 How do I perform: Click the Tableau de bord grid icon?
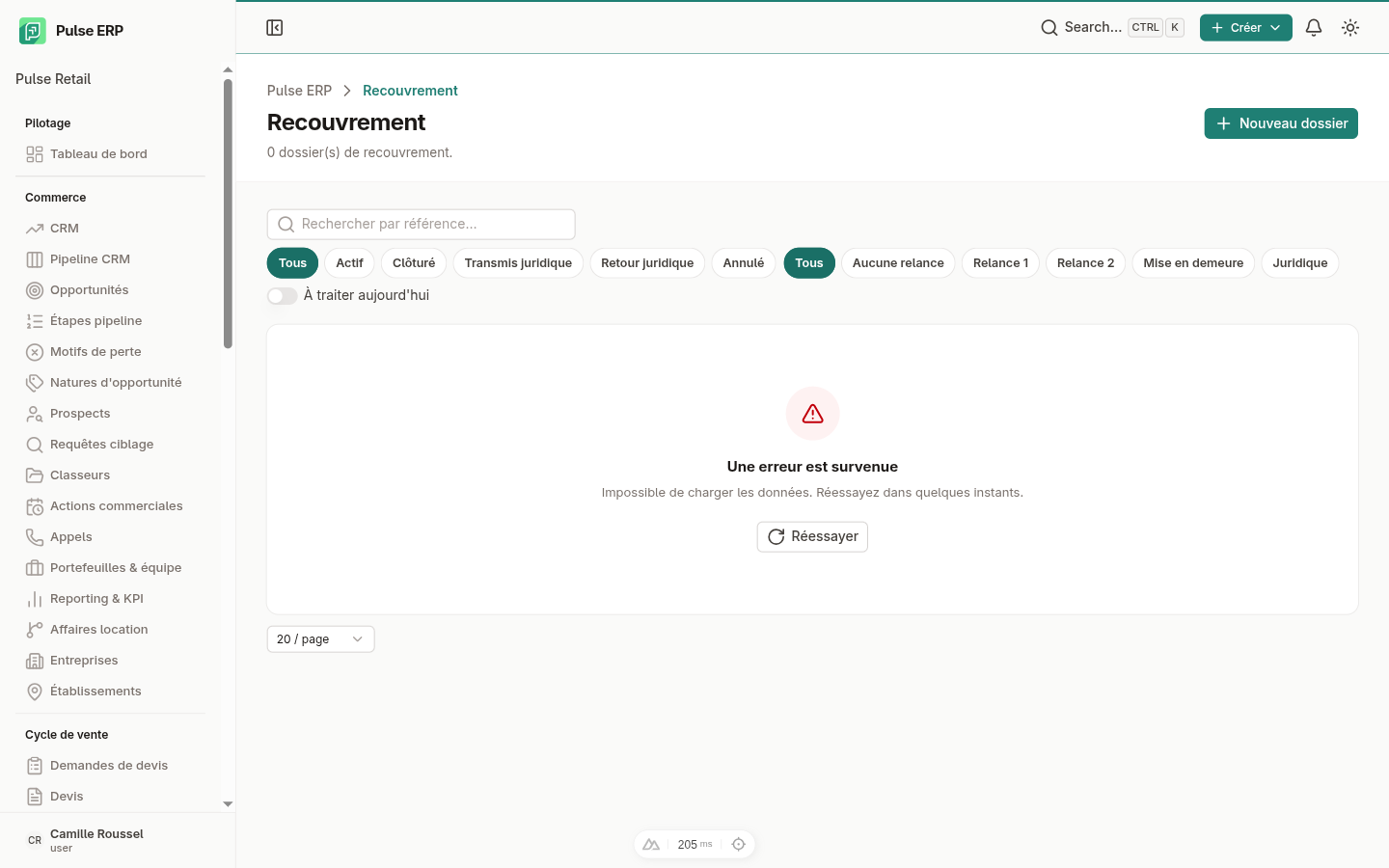35,154
